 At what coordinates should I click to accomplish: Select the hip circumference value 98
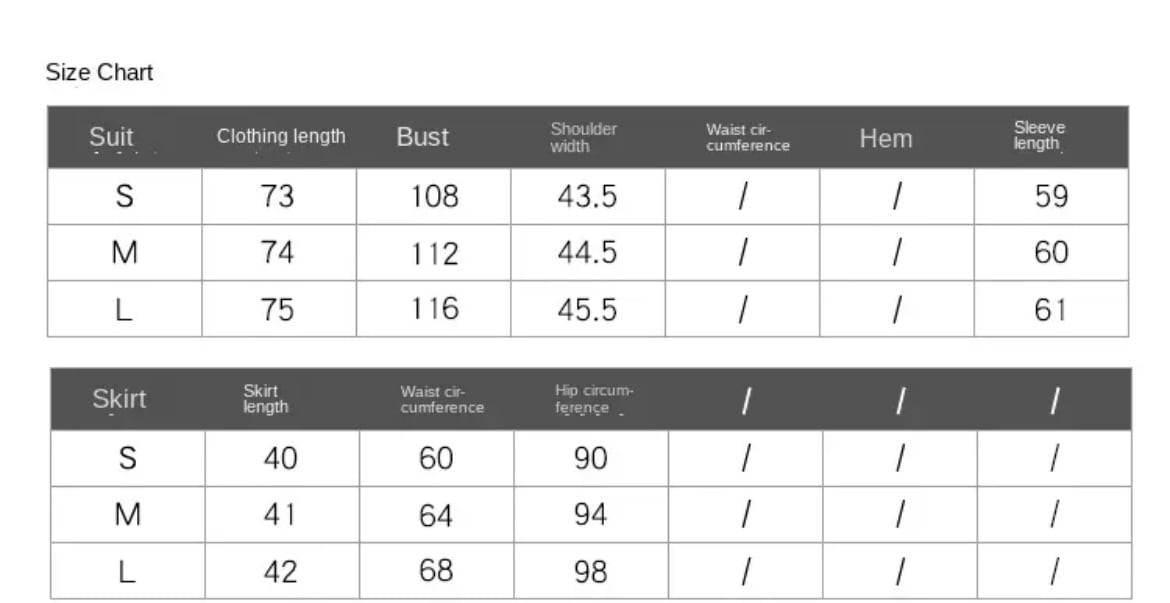coord(590,571)
